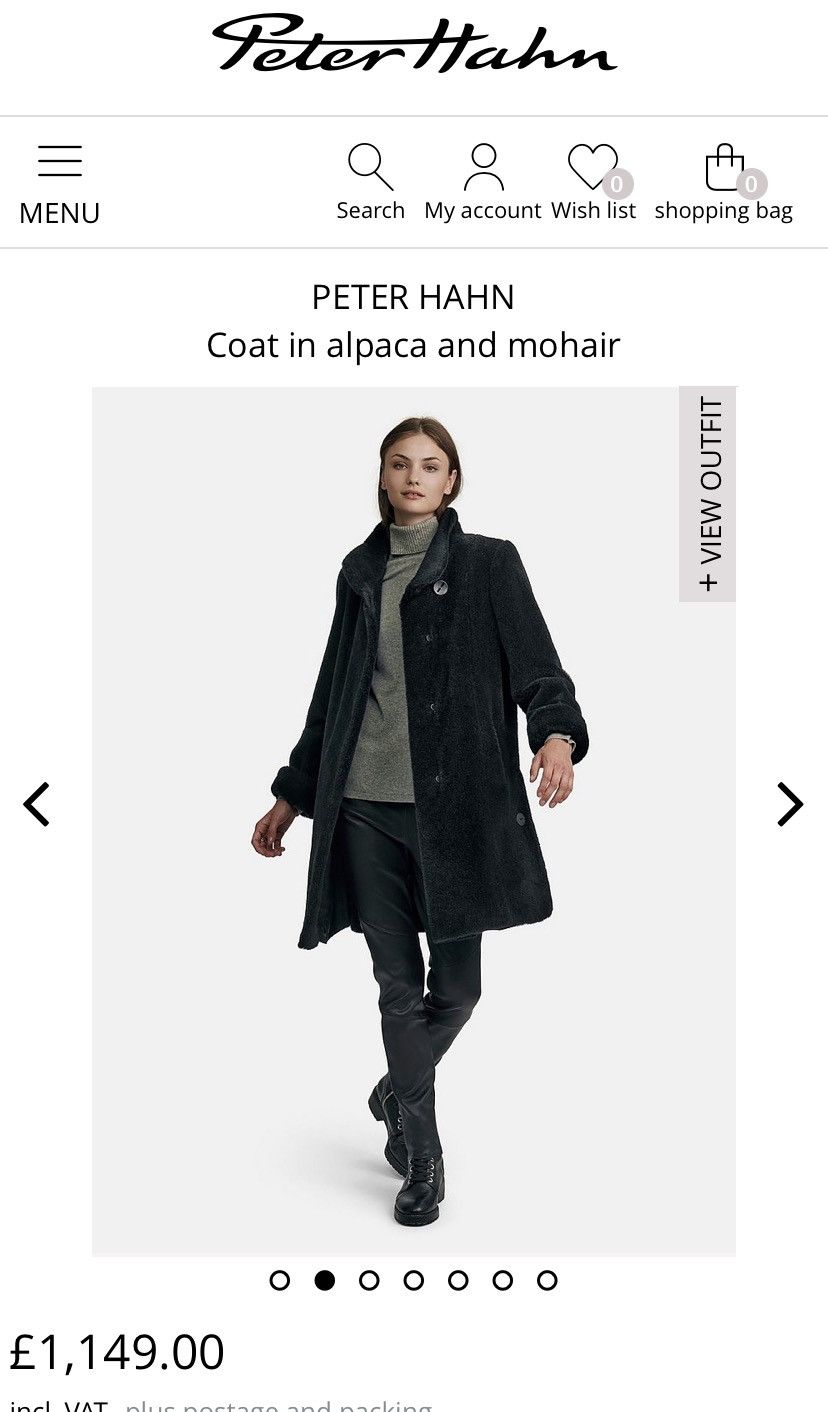
Task: Select the fourth carousel dot
Action: click(x=414, y=1280)
